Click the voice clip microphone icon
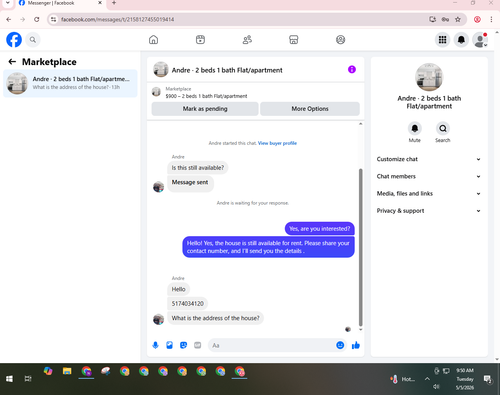Viewport: 500px width, 395px height. 155,345
